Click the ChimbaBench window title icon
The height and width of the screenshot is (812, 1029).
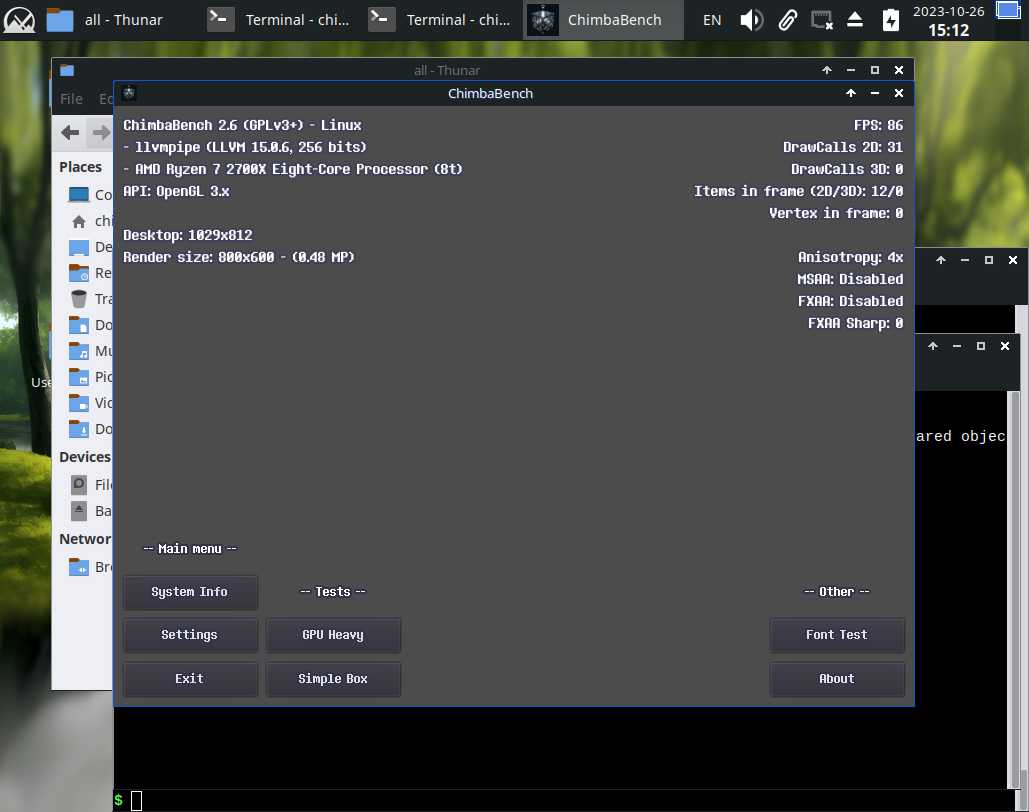pos(129,93)
